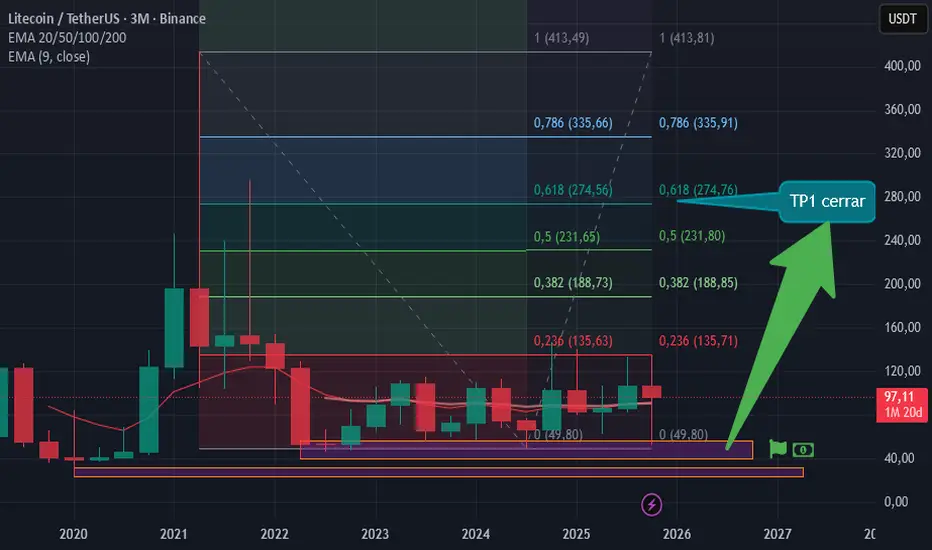Click the red 97,11 current price label
The height and width of the screenshot is (550, 932).
coord(902,404)
